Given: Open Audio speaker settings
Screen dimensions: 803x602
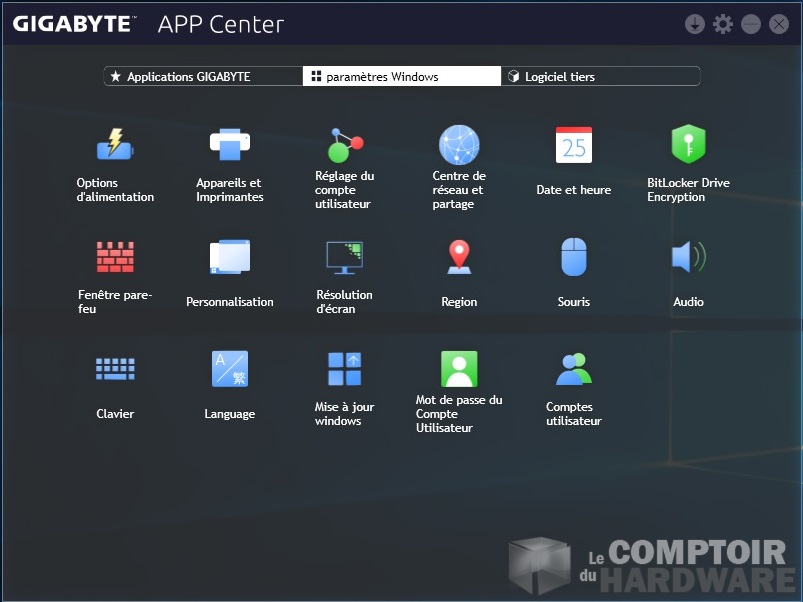Looking at the screenshot, I should pyautogui.click(x=688, y=257).
